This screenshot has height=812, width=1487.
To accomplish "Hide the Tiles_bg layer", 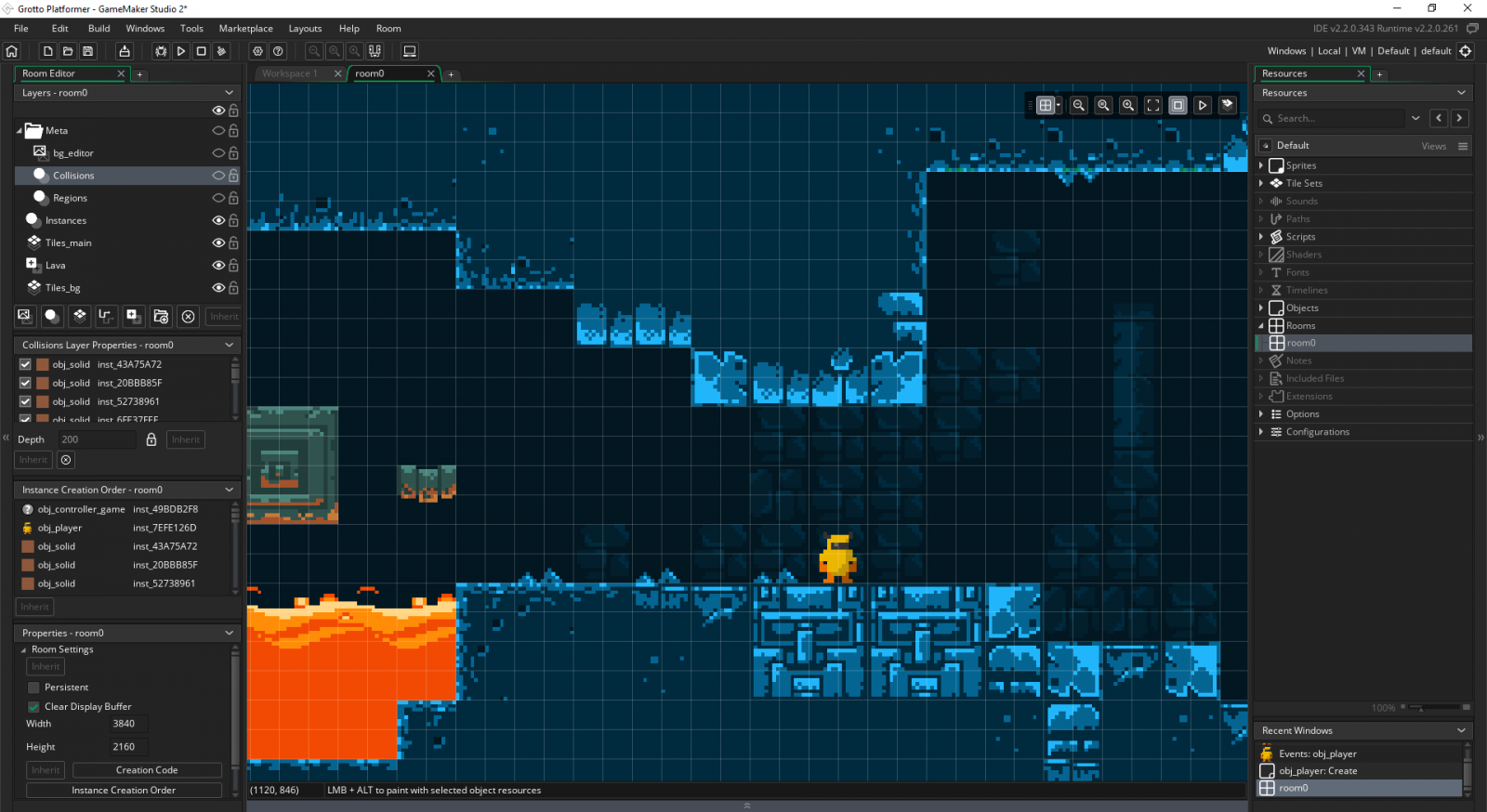I will click(x=218, y=288).
